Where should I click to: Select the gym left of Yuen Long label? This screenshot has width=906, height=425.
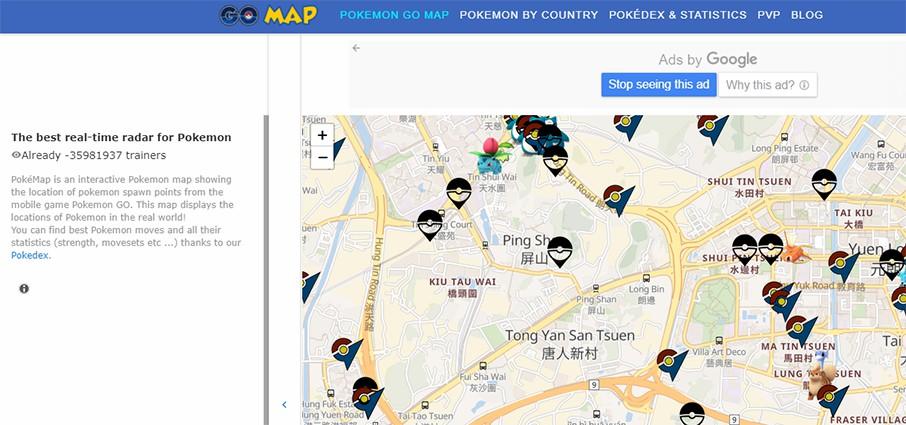pos(843,266)
